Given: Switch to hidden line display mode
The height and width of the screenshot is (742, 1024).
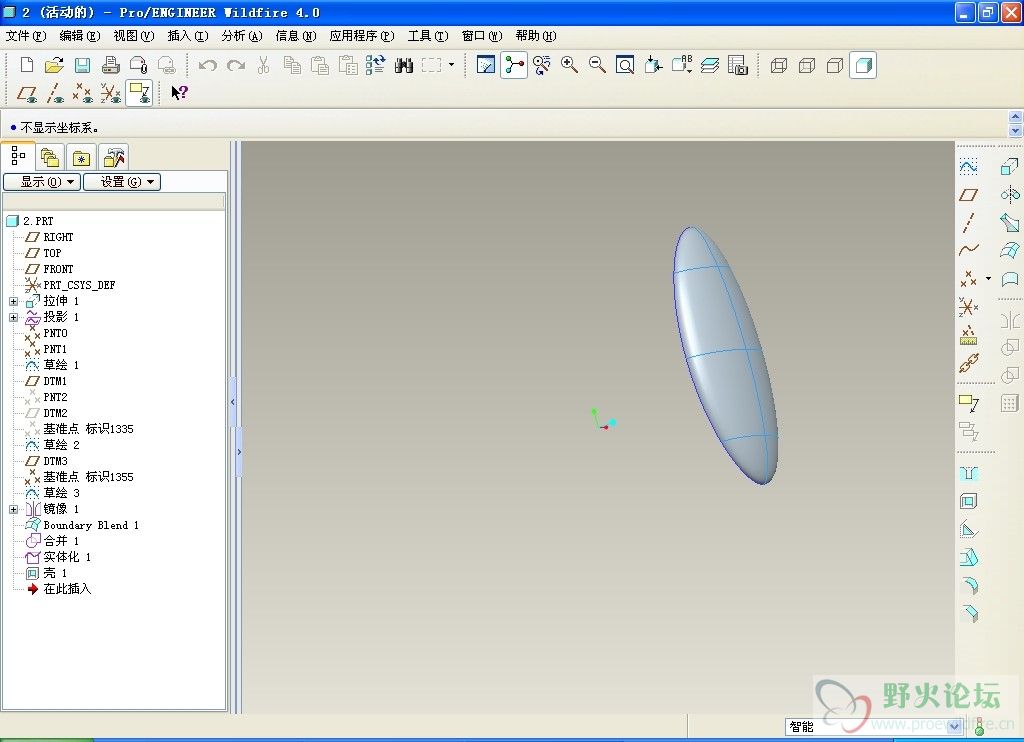Looking at the screenshot, I should pyautogui.click(x=807, y=65).
